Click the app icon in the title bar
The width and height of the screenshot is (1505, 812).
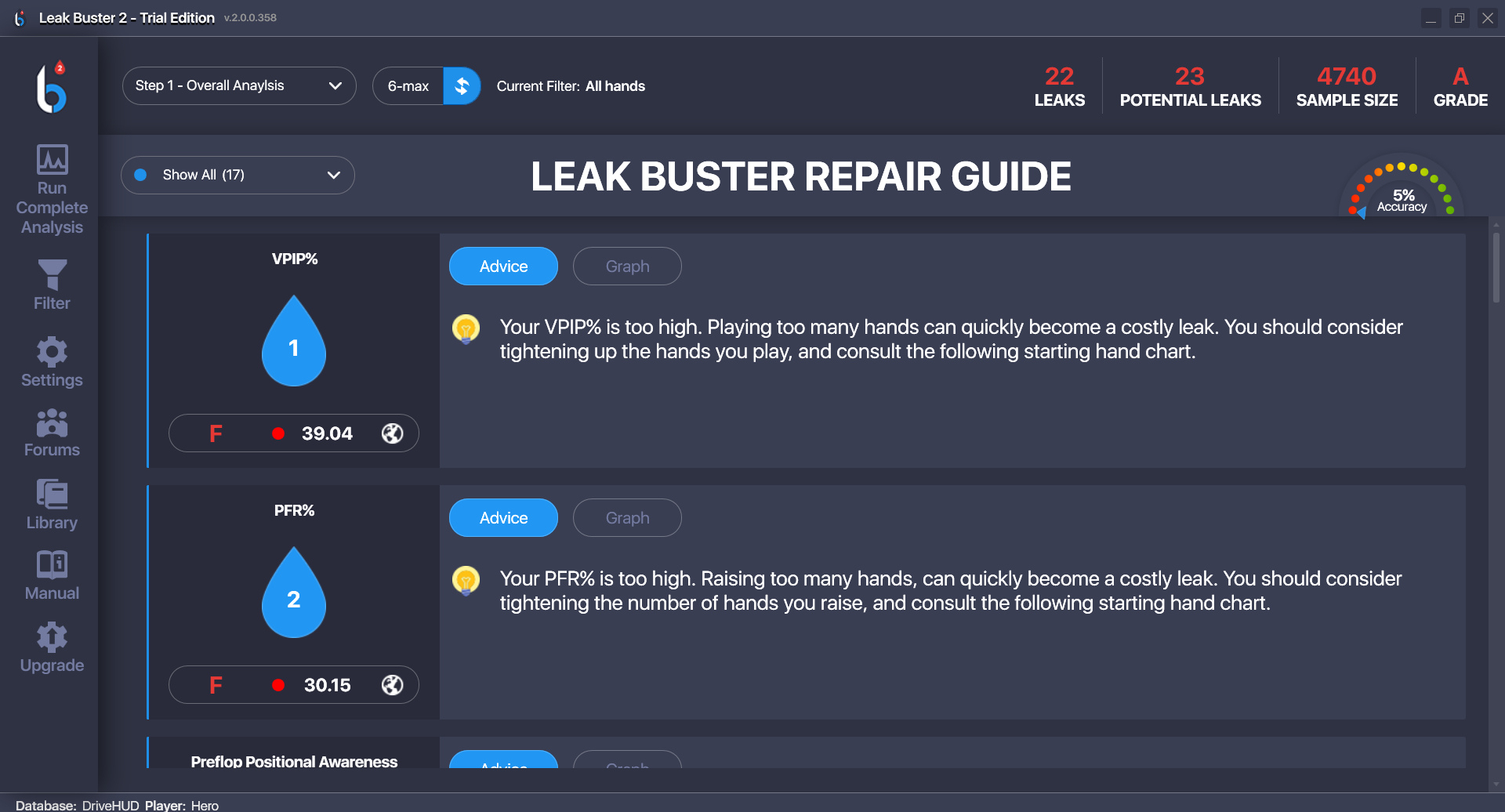(20, 18)
